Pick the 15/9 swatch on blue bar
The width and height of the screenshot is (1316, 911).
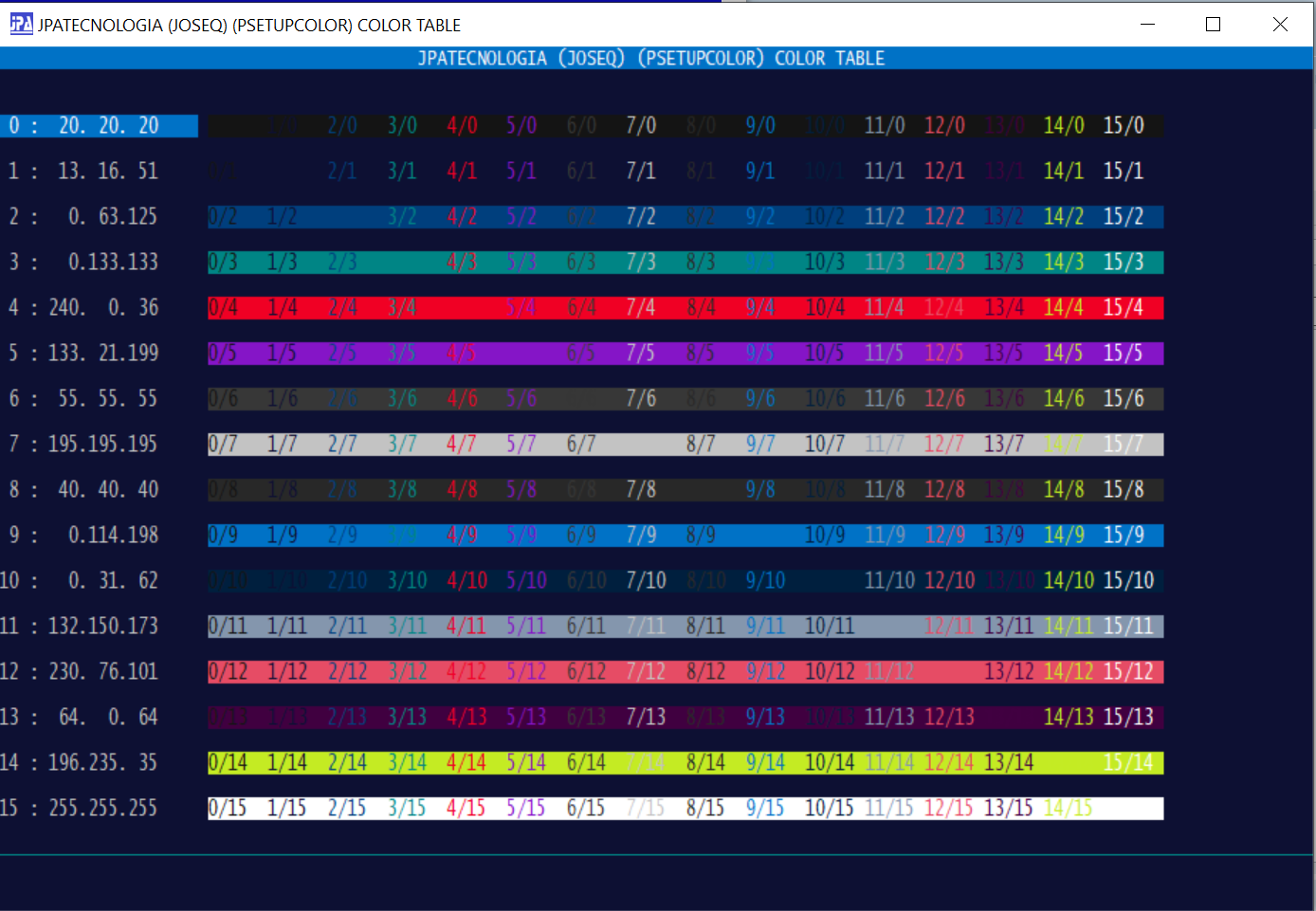tap(1124, 536)
